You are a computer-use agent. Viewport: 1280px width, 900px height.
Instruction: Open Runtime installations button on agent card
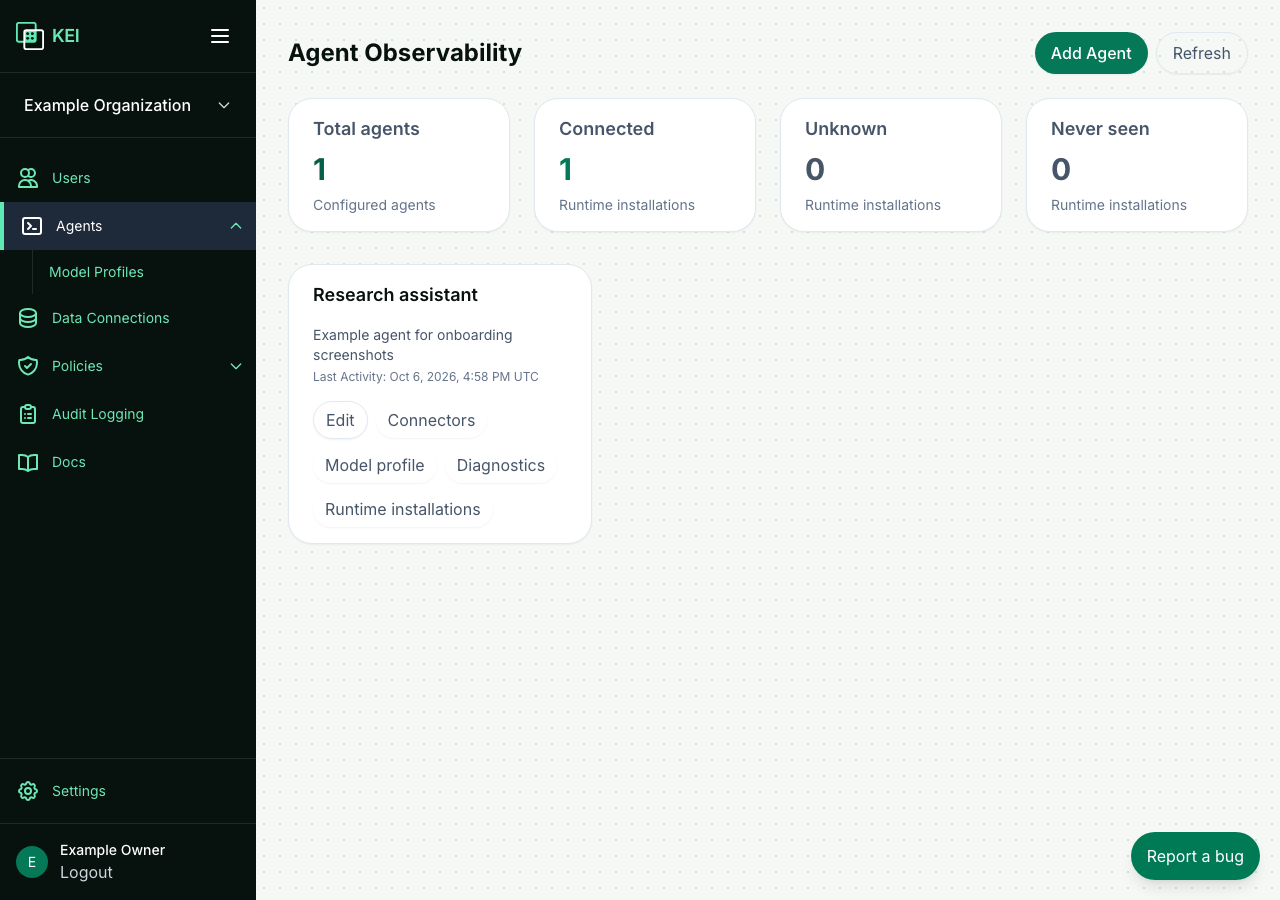403,509
